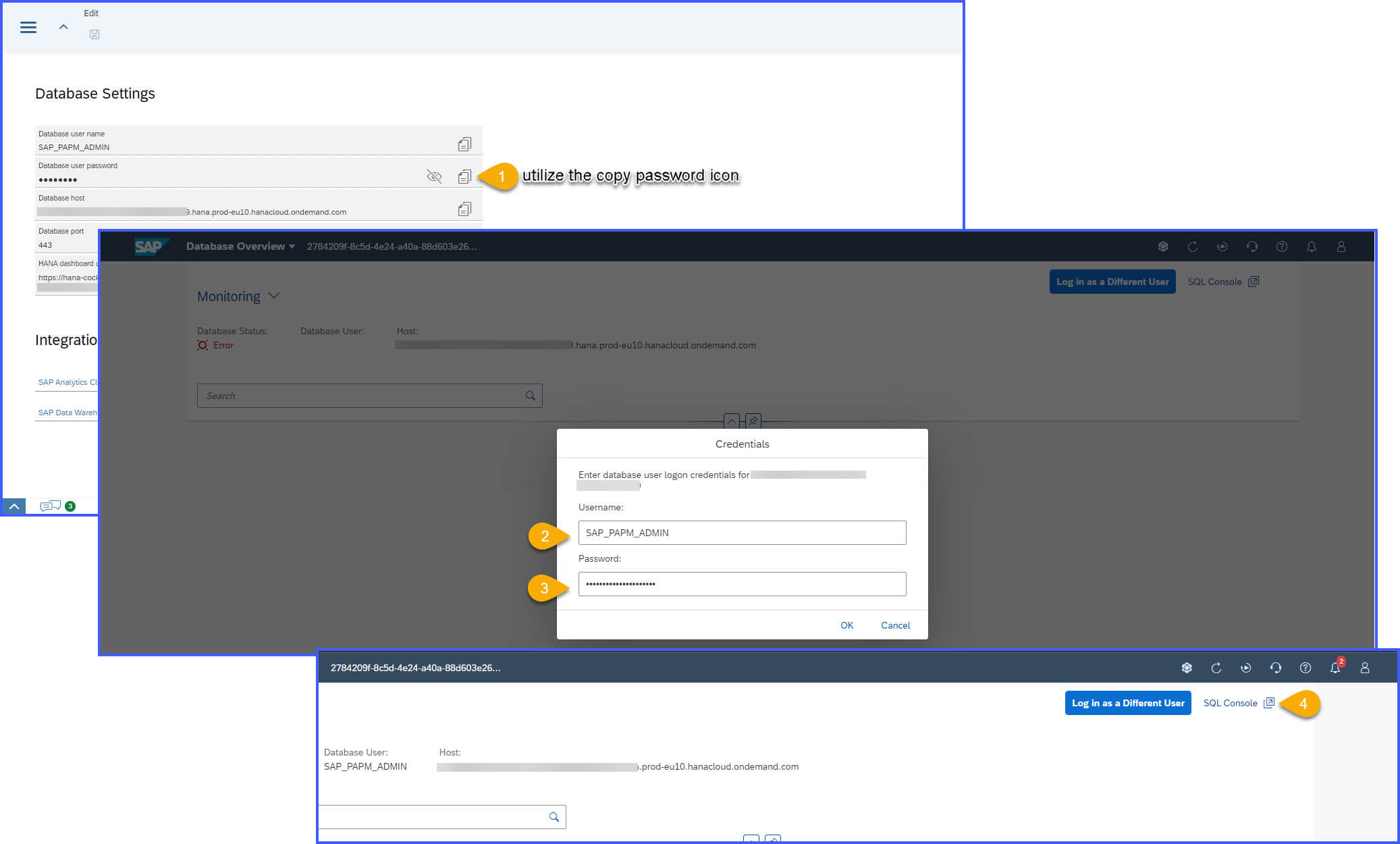Copy the database user password
This screenshot has height=844, width=1400.
[464, 176]
